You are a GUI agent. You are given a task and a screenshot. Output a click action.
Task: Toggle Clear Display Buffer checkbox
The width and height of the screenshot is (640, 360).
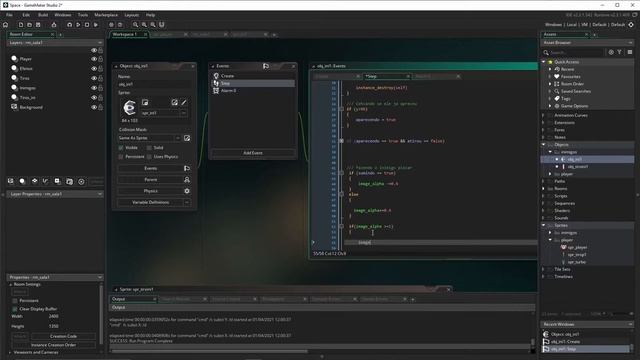tap(15, 309)
